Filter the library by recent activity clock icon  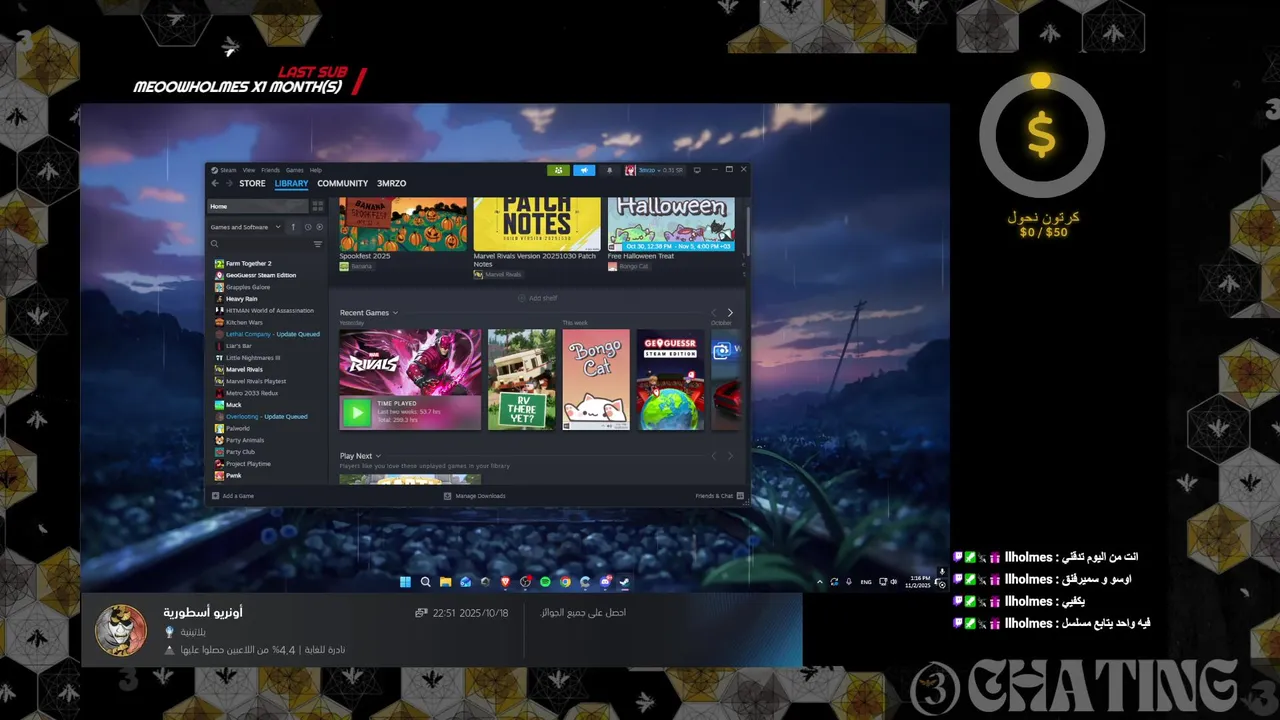point(306,227)
